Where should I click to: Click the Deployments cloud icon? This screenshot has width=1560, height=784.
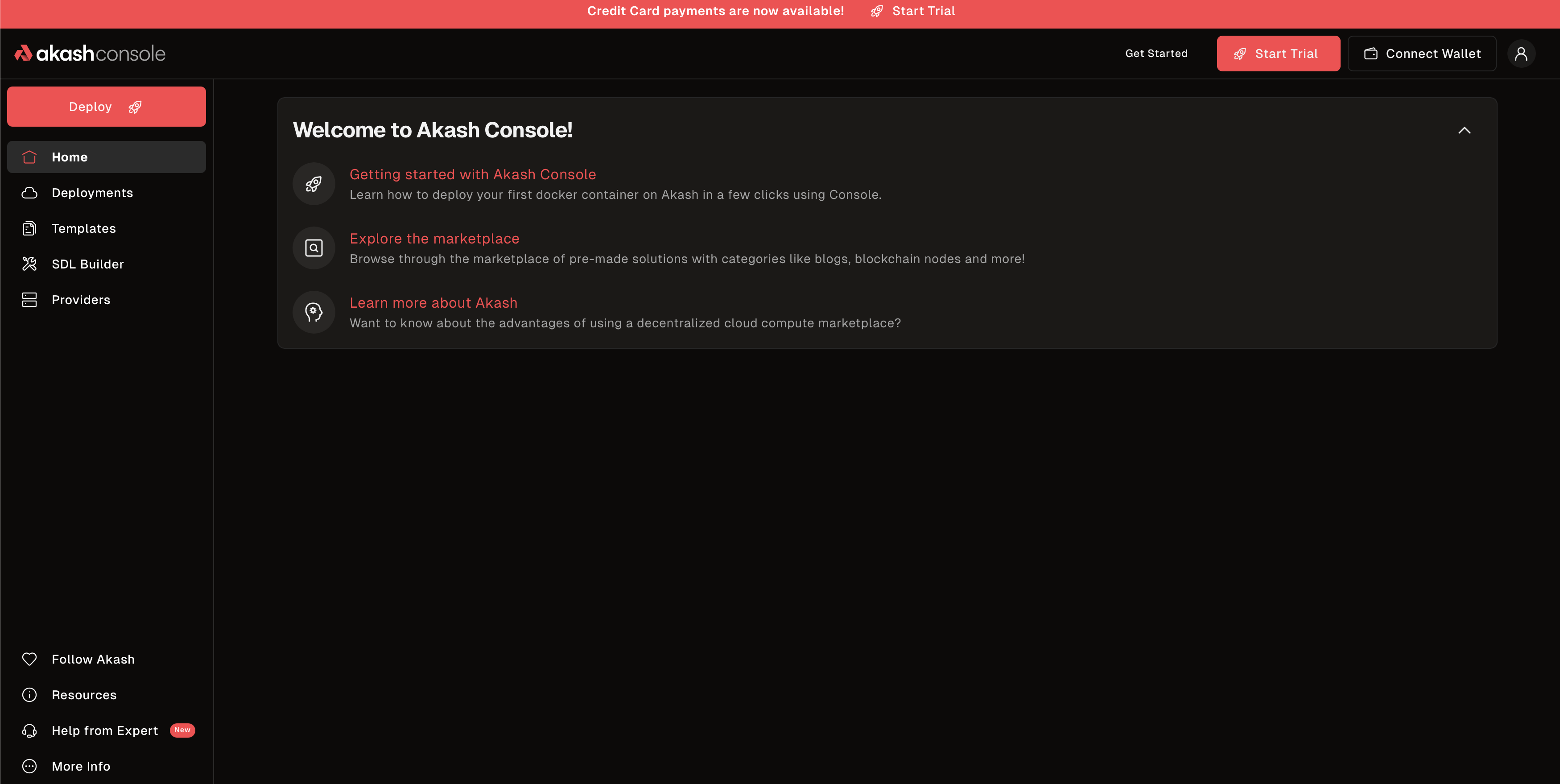click(29, 193)
